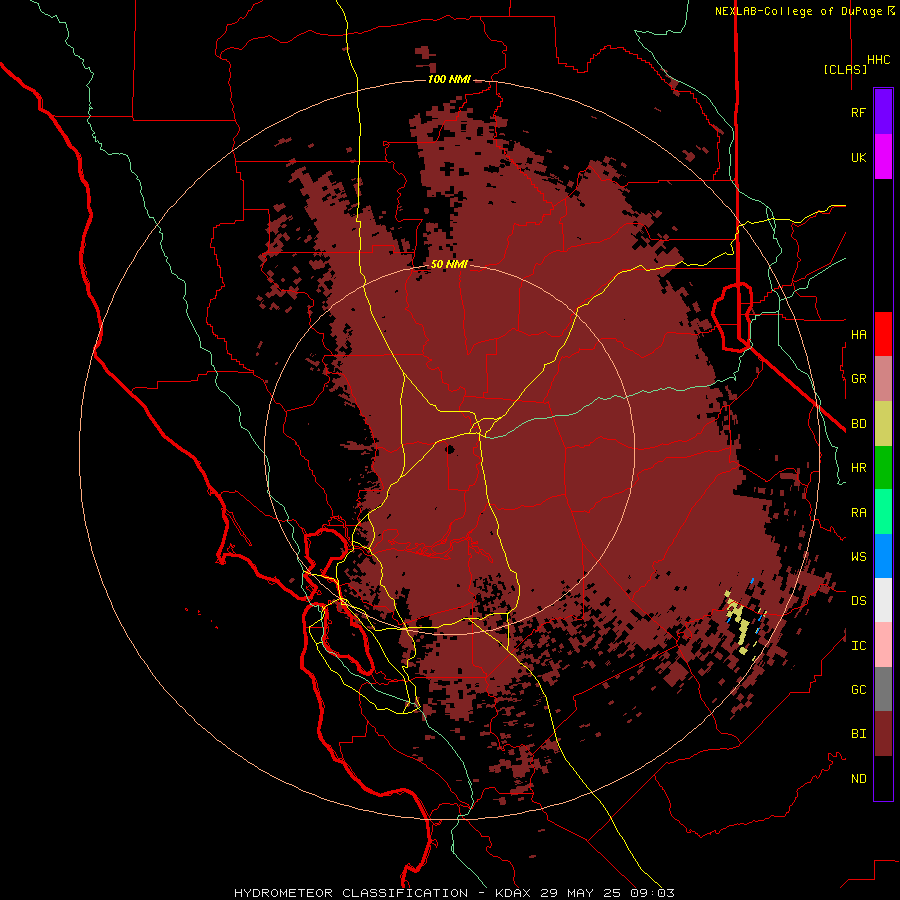The height and width of the screenshot is (900, 900).
Task: Click the BI brown legend swatch
Action: (x=883, y=734)
